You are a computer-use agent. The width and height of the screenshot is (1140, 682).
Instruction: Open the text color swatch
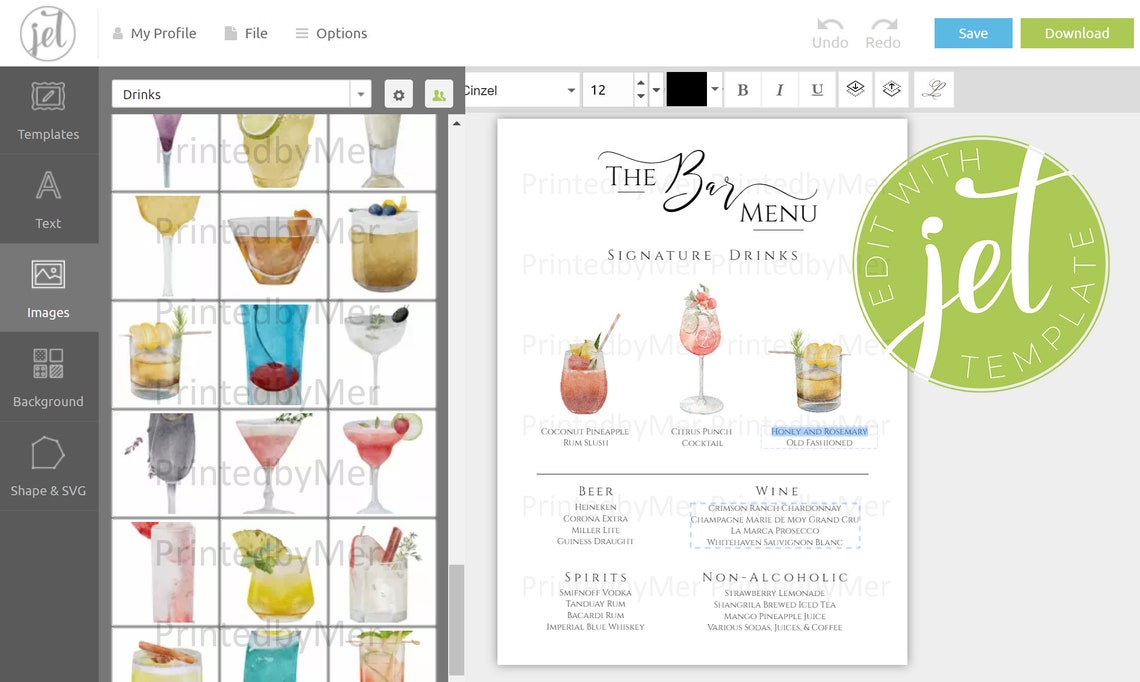pyautogui.click(x=688, y=89)
